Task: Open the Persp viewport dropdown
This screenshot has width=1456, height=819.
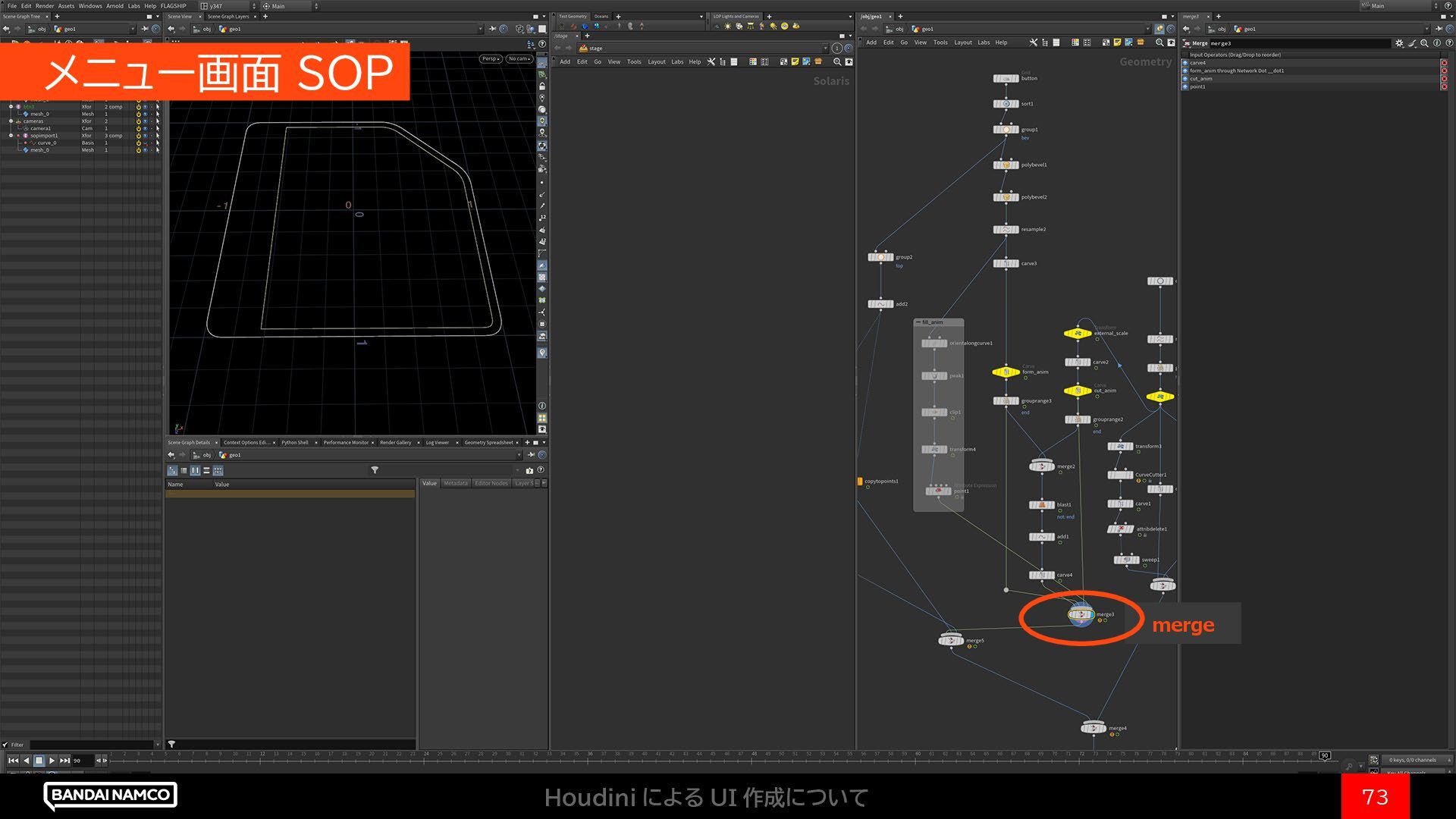Action: click(x=490, y=58)
